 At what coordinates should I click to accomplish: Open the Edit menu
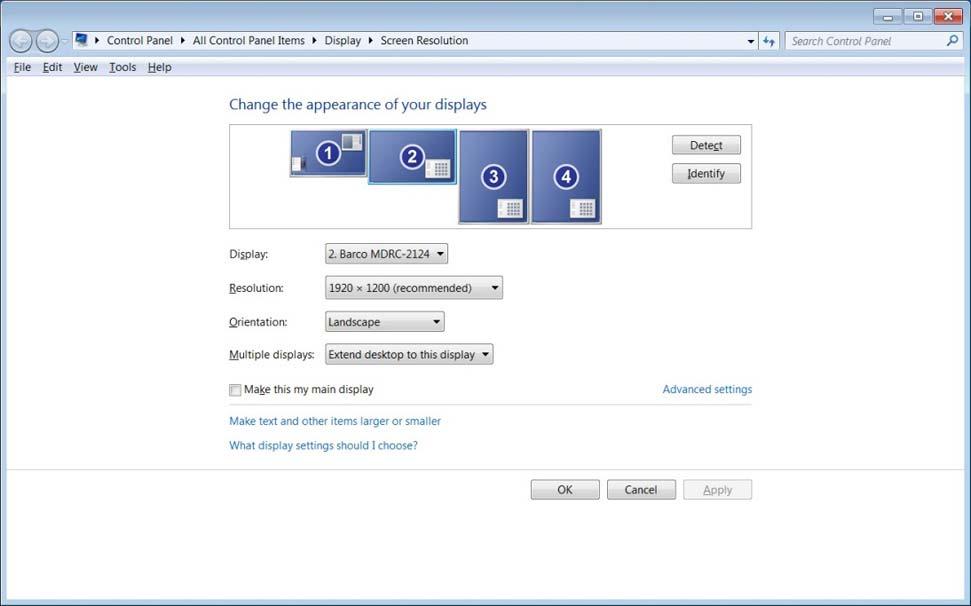click(52, 67)
